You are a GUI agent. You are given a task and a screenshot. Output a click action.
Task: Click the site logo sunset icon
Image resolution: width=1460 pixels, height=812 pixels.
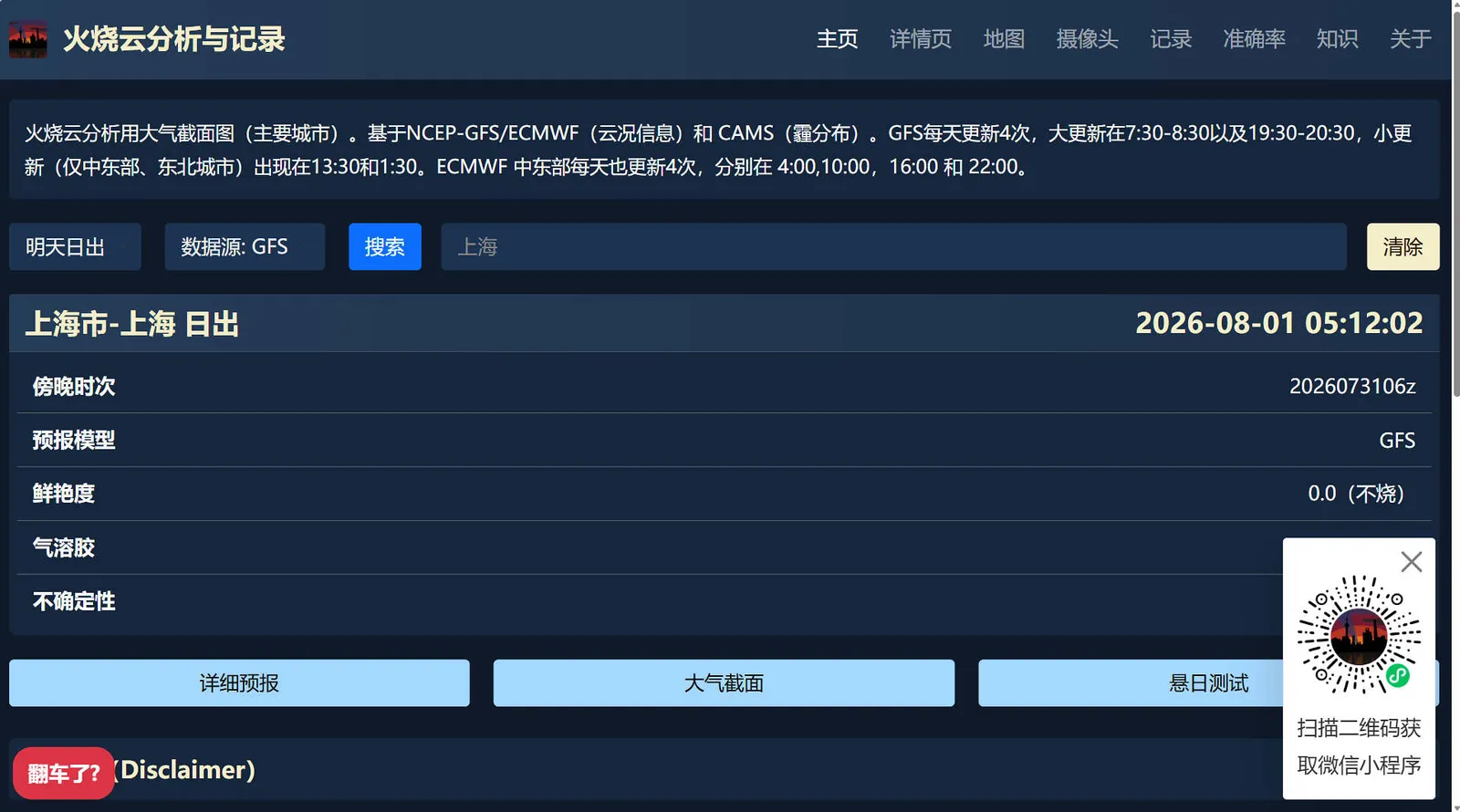click(x=28, y=39)
